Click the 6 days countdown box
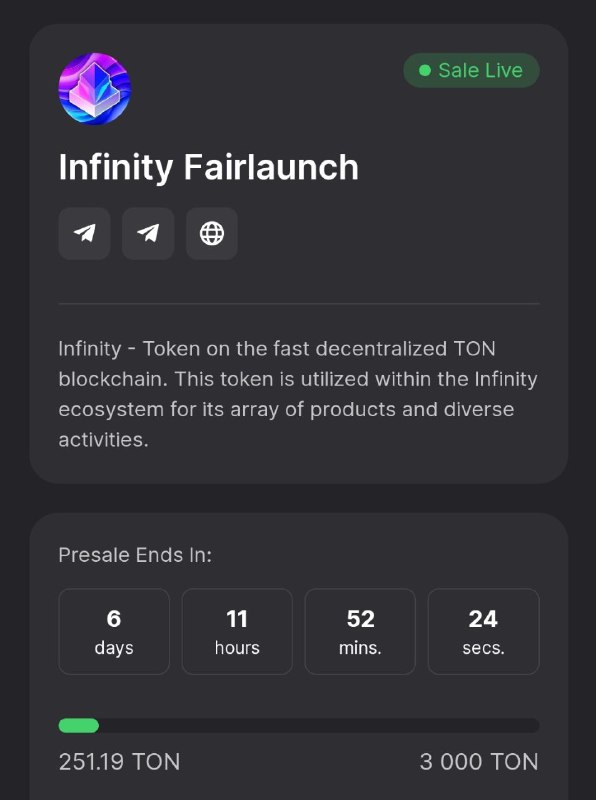 coord(114,632)
